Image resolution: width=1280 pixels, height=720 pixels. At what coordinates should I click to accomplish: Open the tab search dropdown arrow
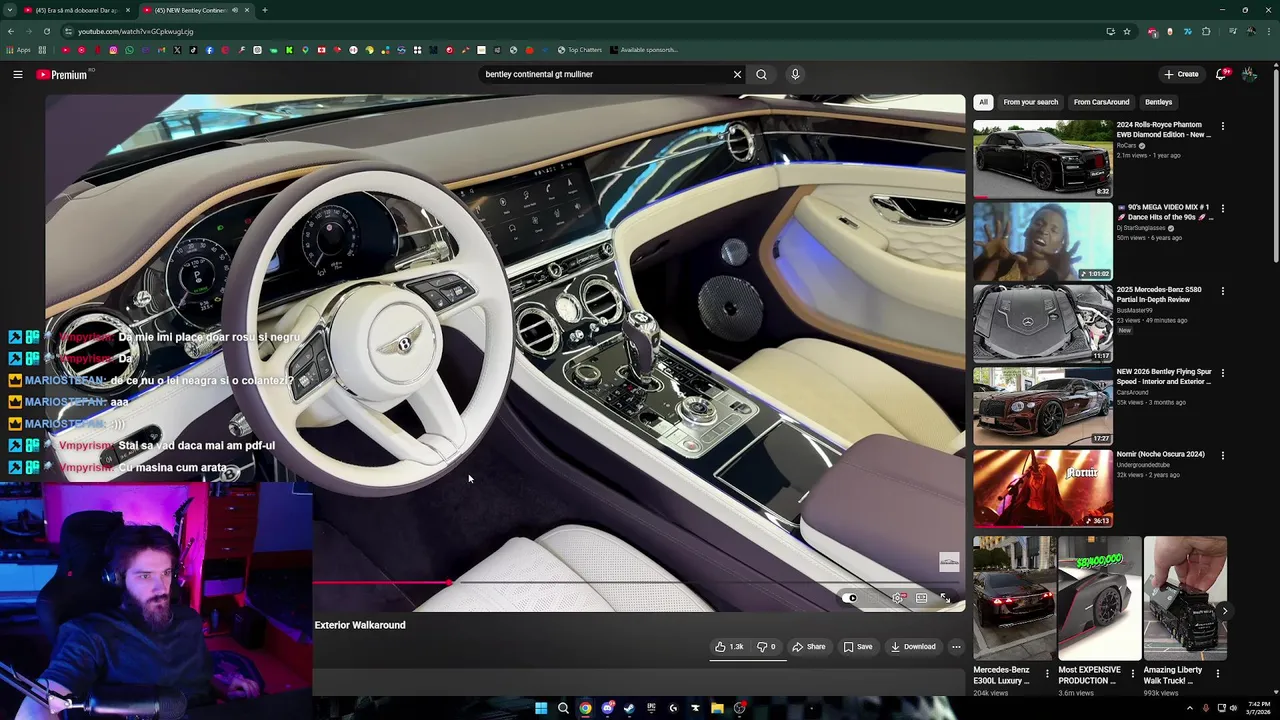coord(9,10)
